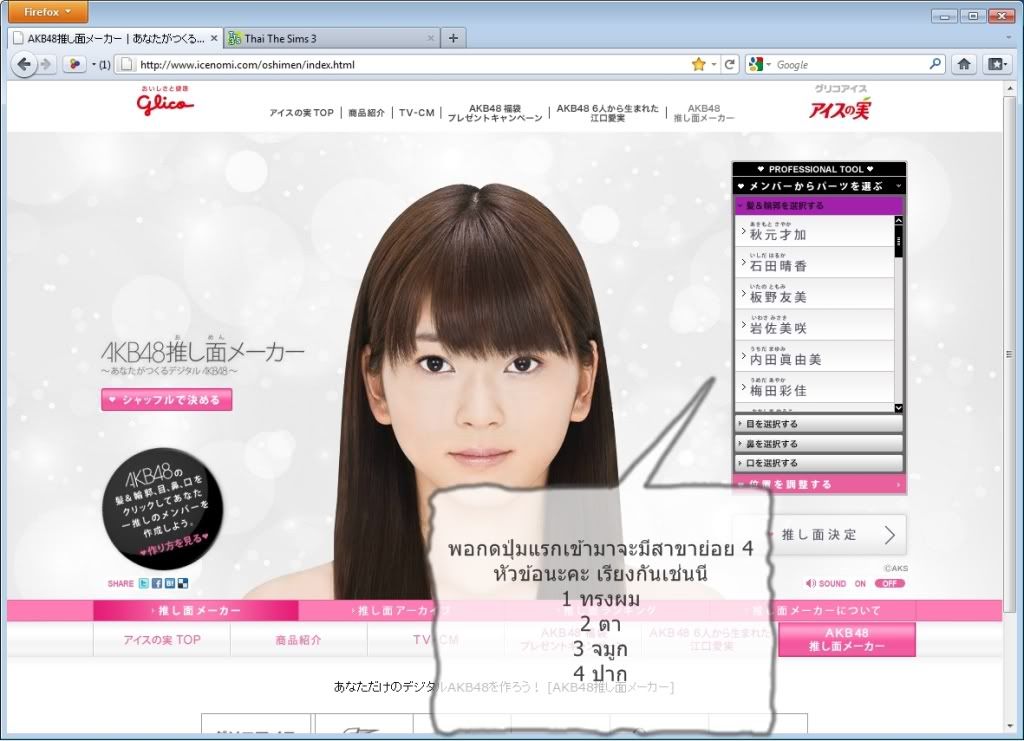Open the browser home page icon
Screen dimensions: 1024x741
964,64
